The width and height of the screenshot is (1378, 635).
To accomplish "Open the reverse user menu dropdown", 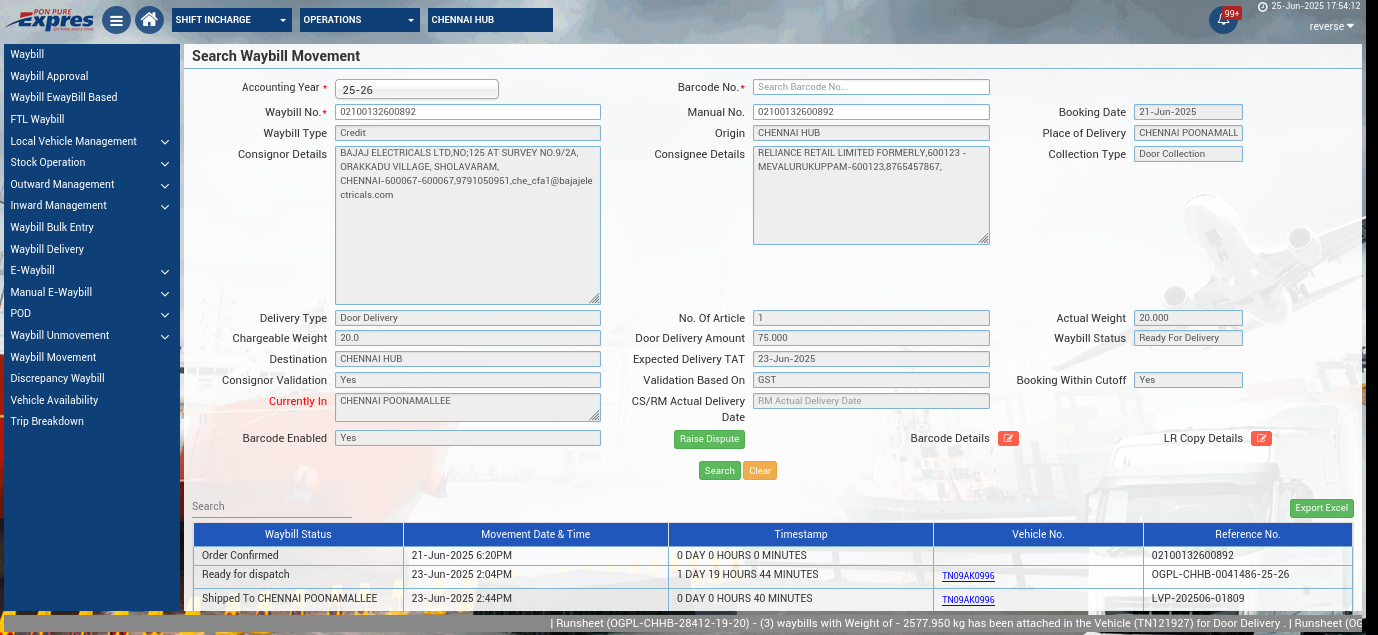I will pyautogui.click(x=1331, y=26).
